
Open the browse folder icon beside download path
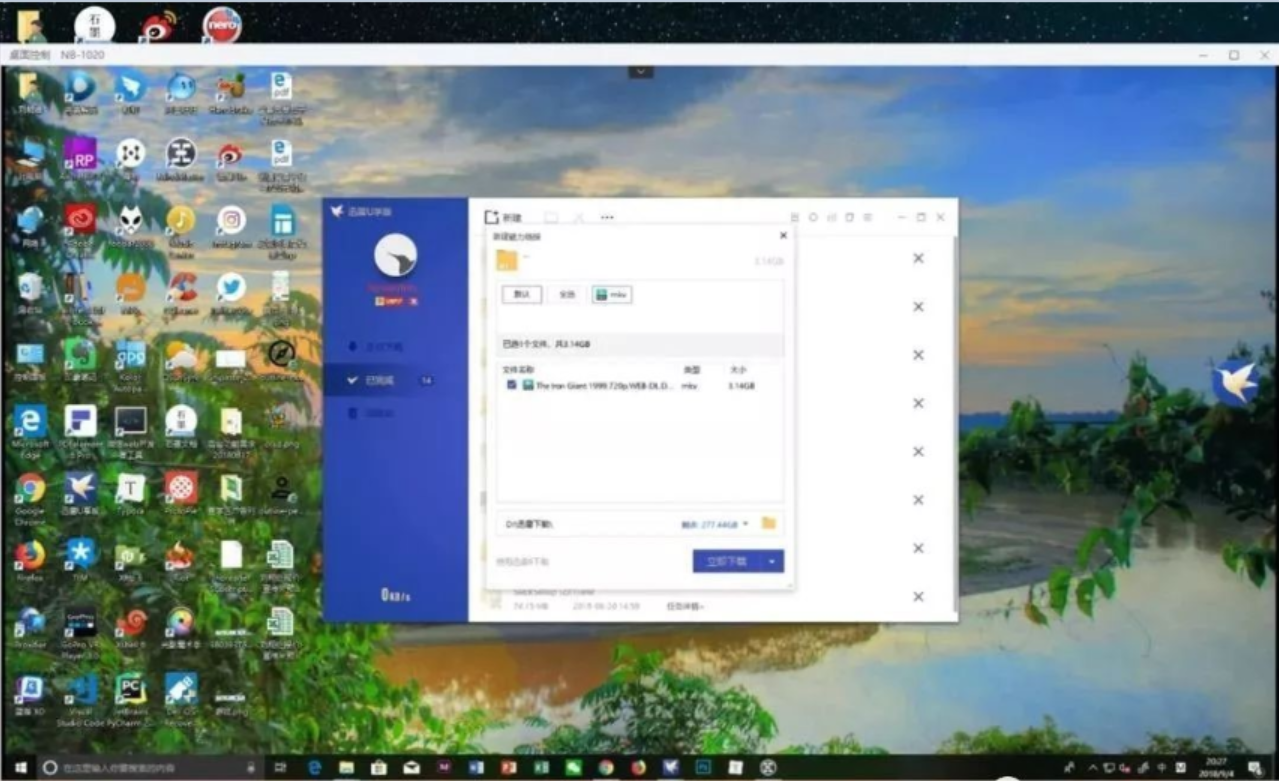[x=769, y=523]
